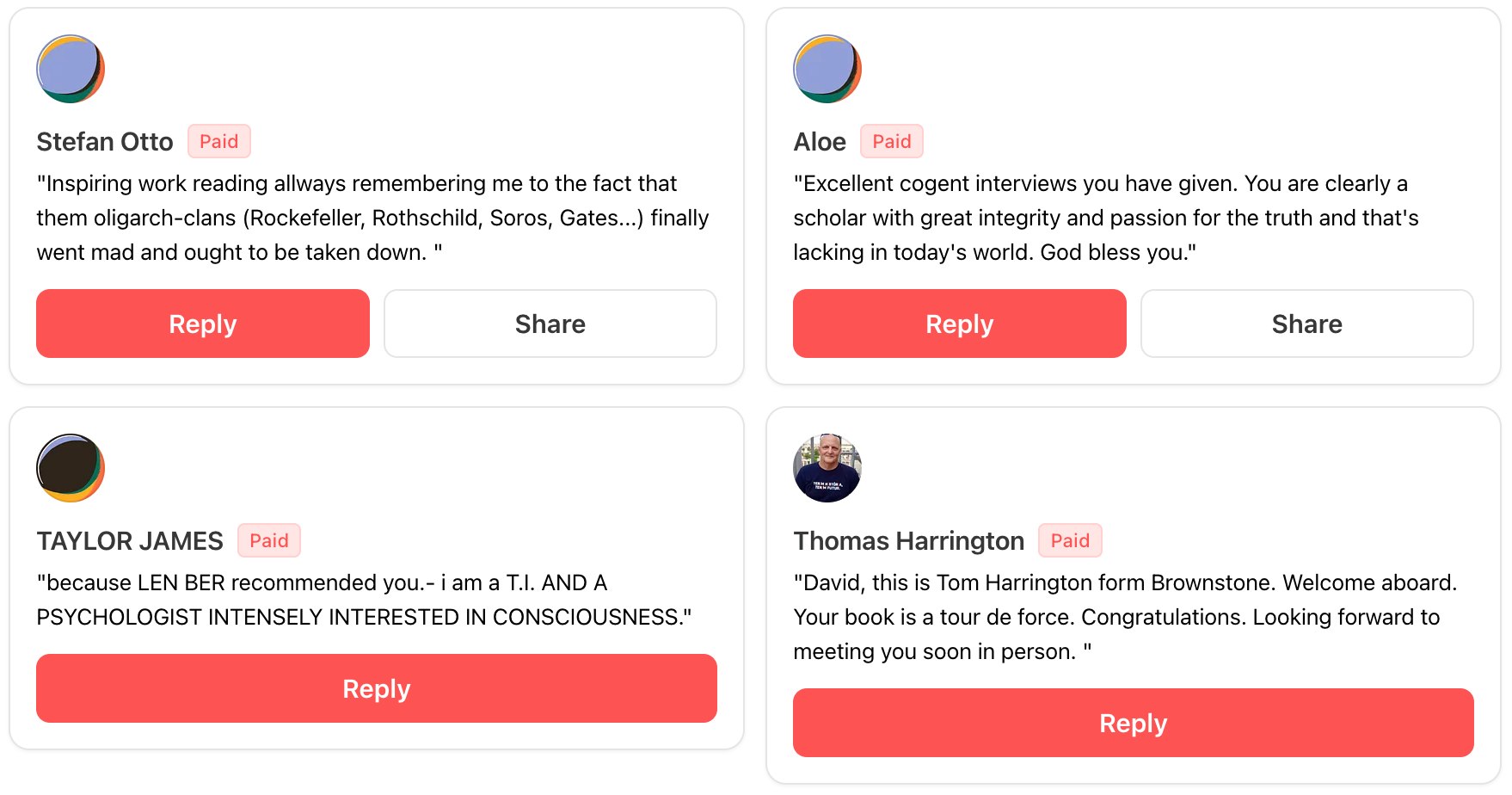Reply to TAYLOR JAMES's comment
The image size is (1512, 795).
click(377, 688)
